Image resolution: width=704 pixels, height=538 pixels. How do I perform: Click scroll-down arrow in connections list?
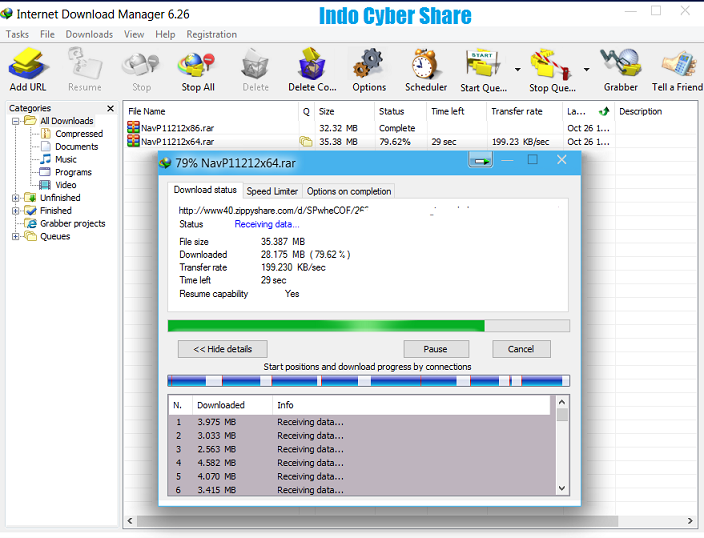tap(562, 488)
